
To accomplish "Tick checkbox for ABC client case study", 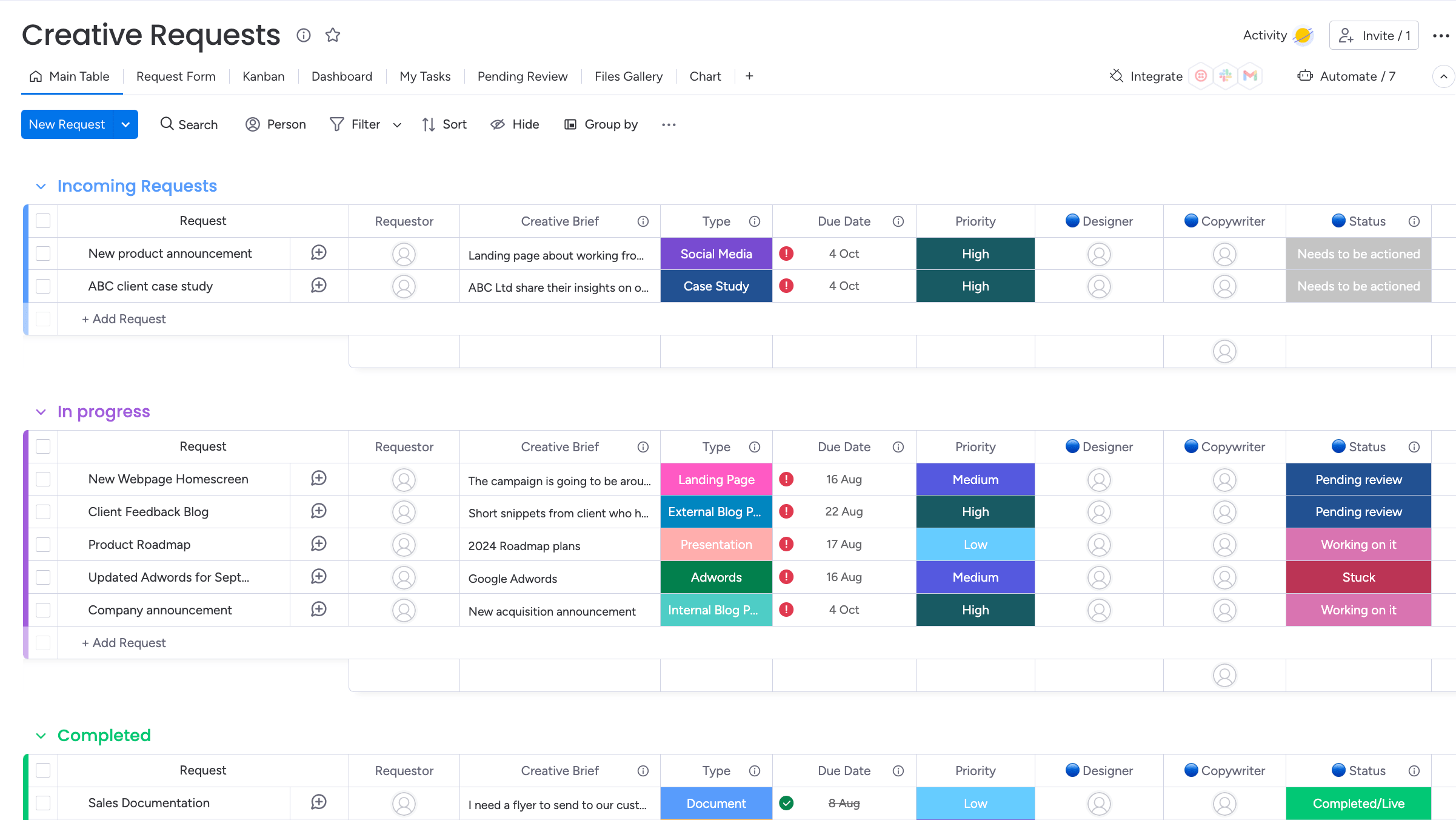I will 43,286.
